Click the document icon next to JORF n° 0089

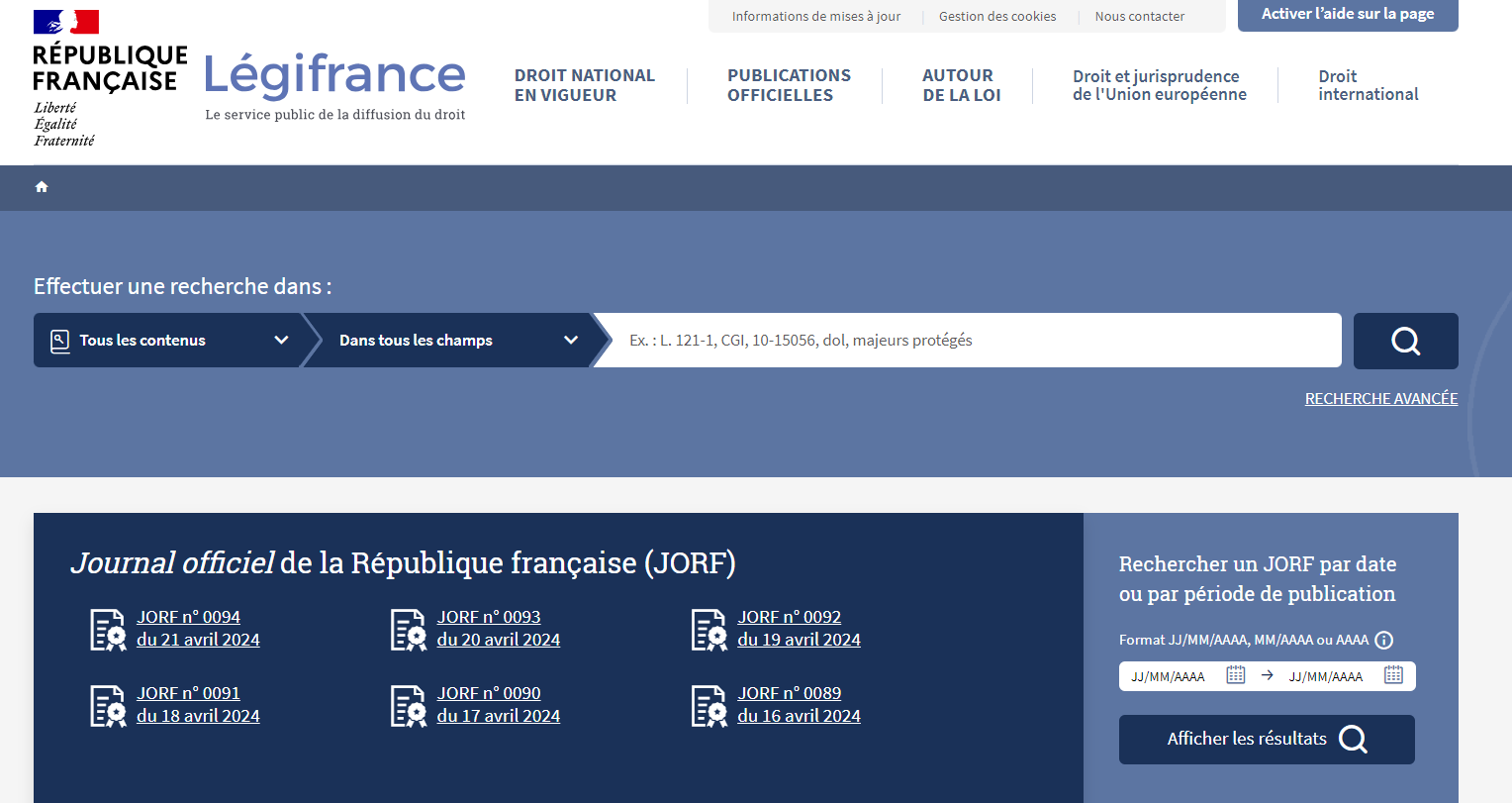click(709, 706)
